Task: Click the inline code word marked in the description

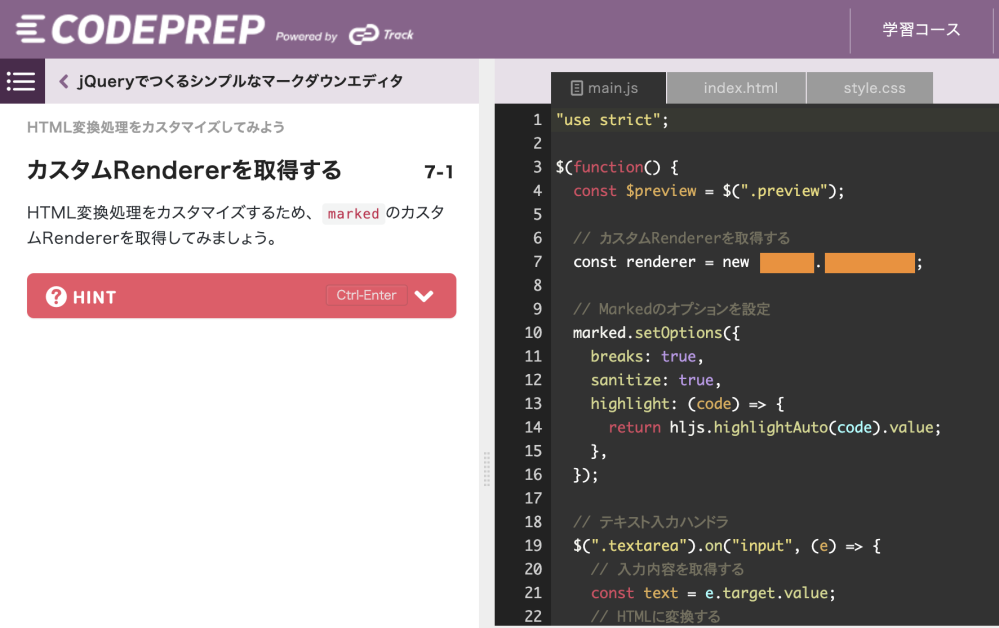Action: click(x=352, y=214)
